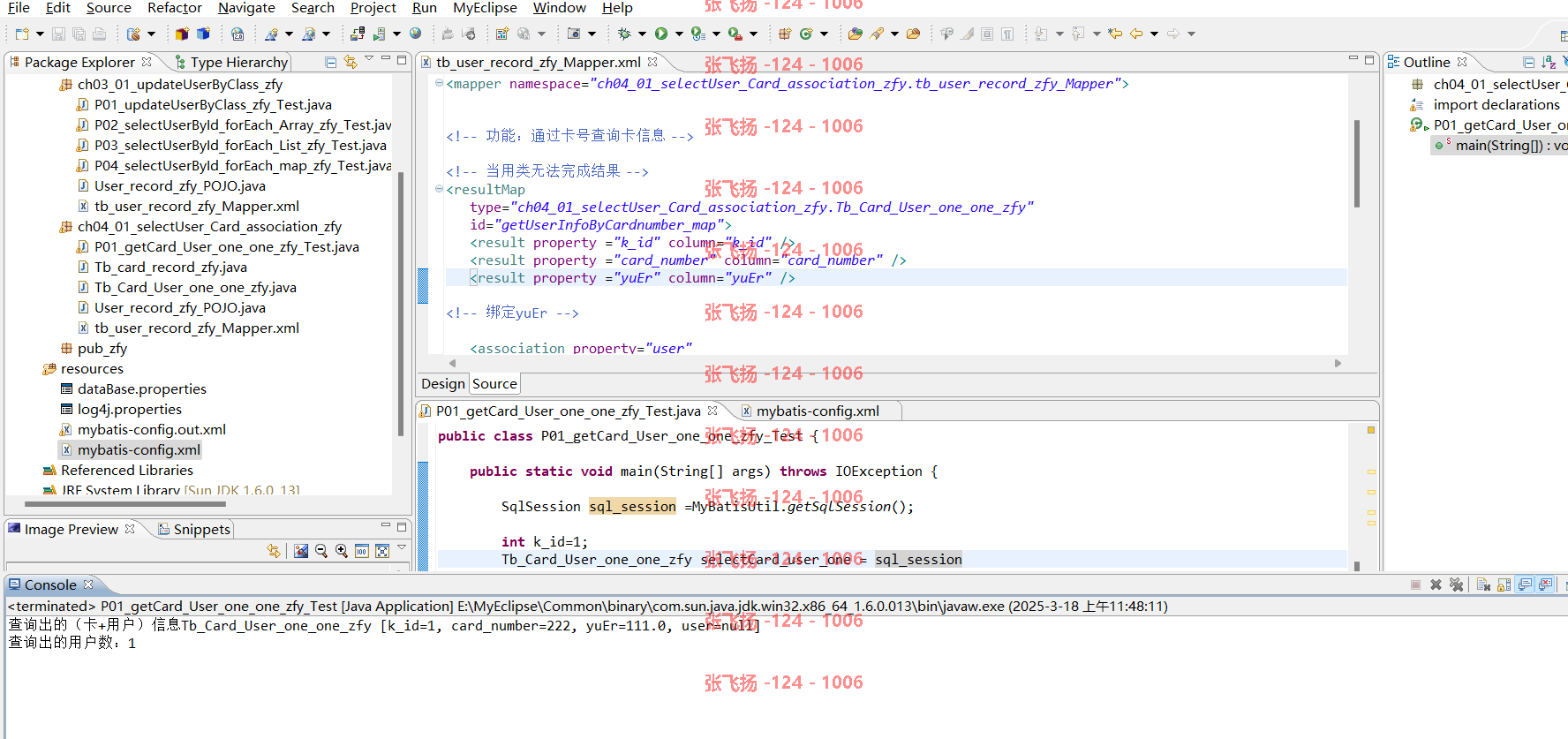Viewport: 1568px width, 739px height.
Task: Switch to the Snippets tab
Action: pyautogui.click(x=194, y=529)
